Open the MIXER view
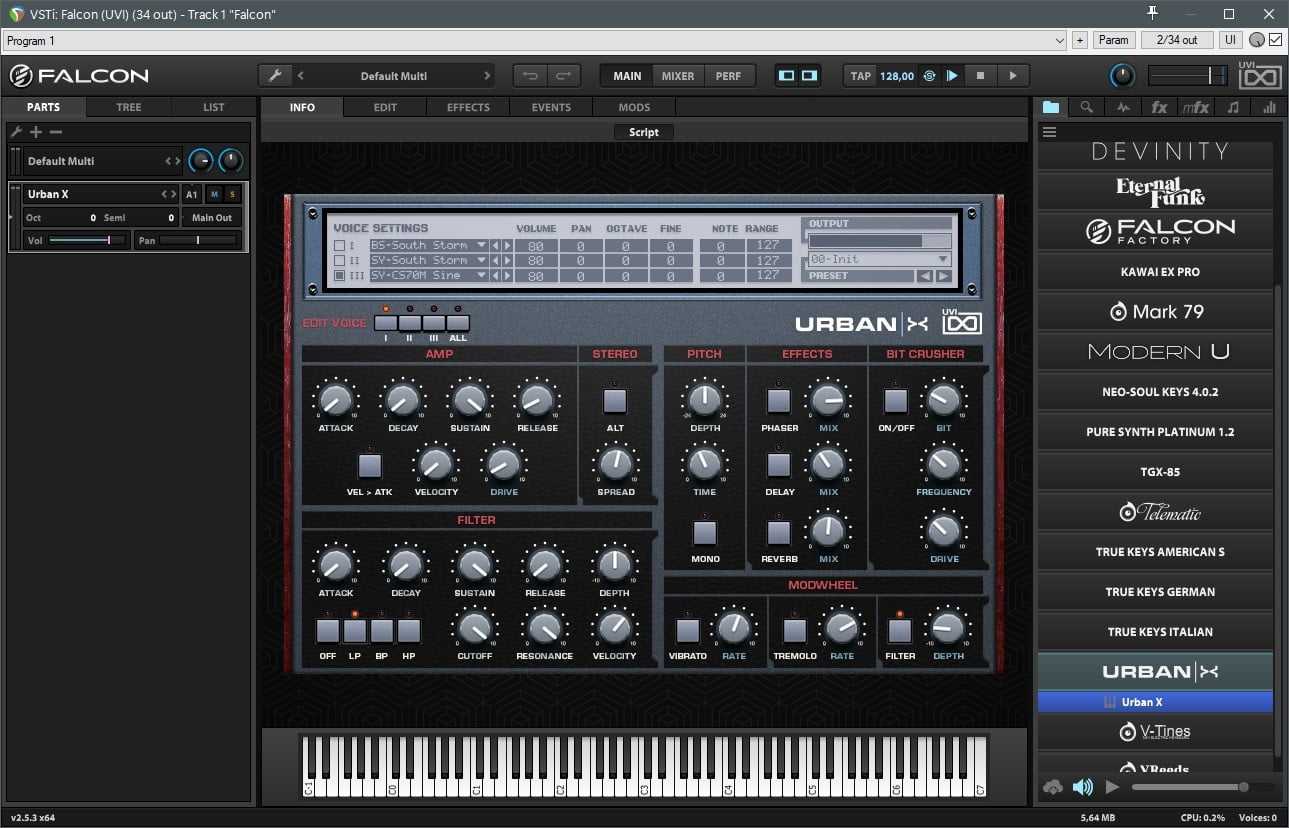This screenshot has height=828, width=1289. click(678, 76)
